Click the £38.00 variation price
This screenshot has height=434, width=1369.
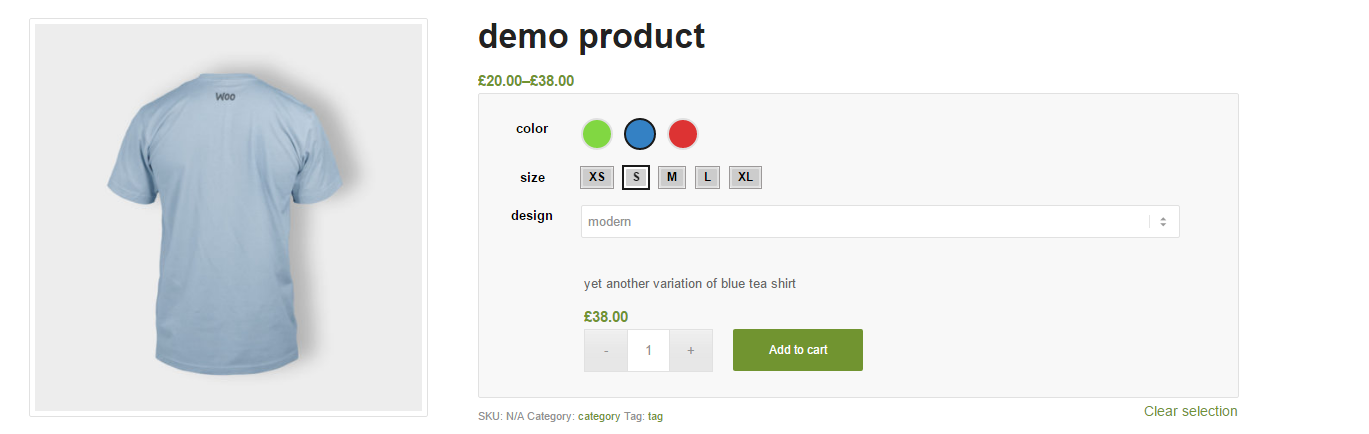tap(606, 317)
